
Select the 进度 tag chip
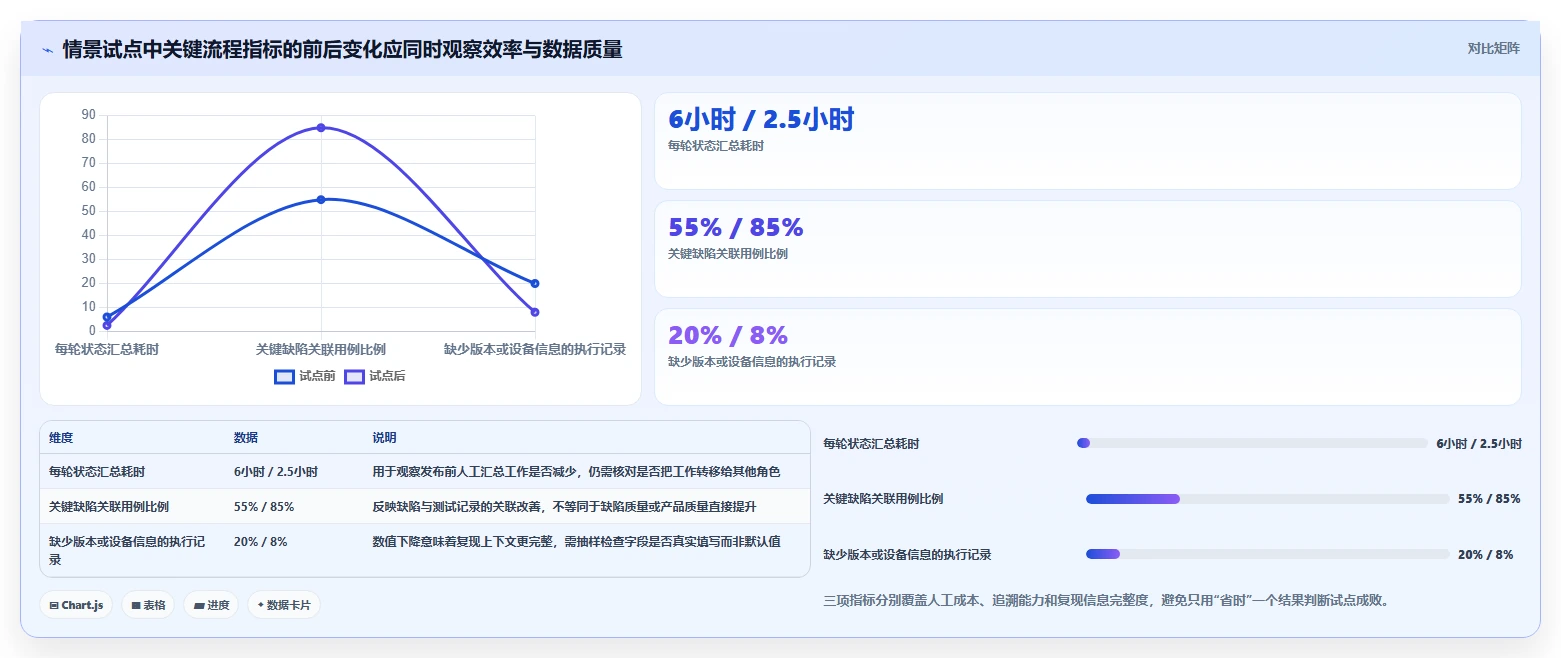click(211, 605)
